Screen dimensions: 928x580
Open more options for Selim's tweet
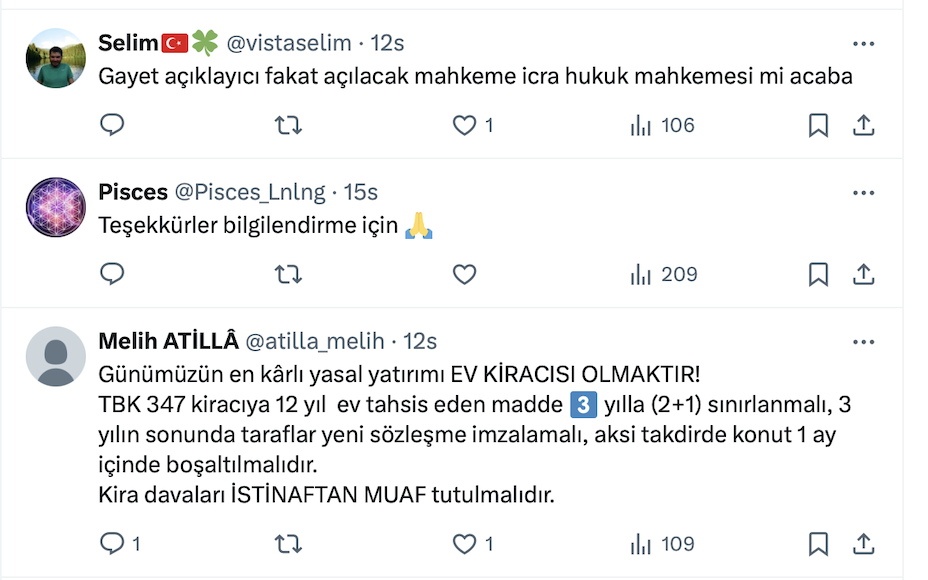(x=863, y=44)
